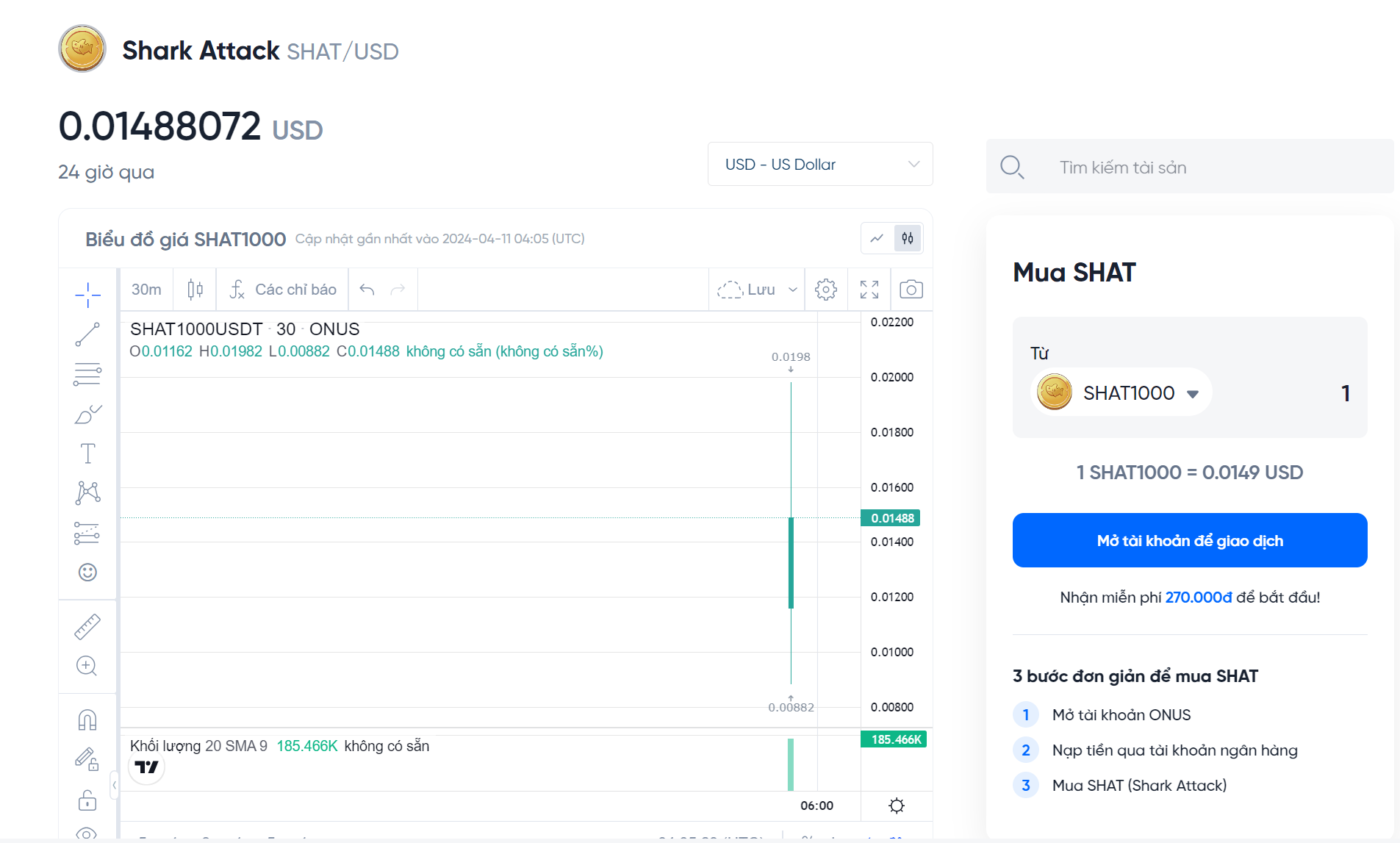Click the 185.466K volume axis label
Viewport: 1400px width, 843px height.
(x=894, y=739)
